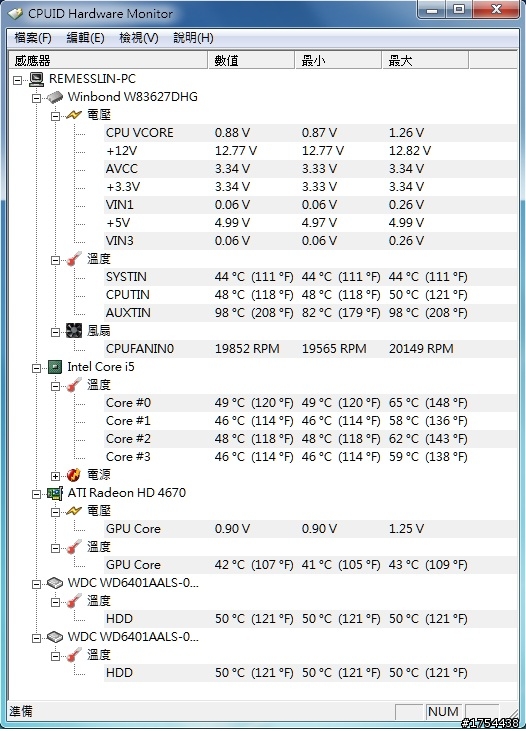Screen dimensions: 526x731
Task: Collapse the temperature group under Winbond
Action: pyautogui.click(x=55, y=260)
